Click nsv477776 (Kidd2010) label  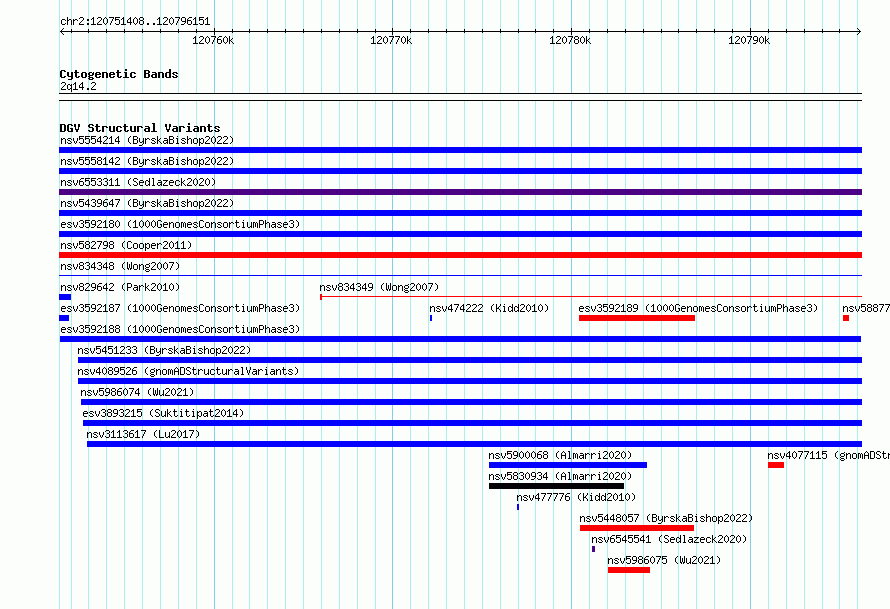(x=576, y=497)
